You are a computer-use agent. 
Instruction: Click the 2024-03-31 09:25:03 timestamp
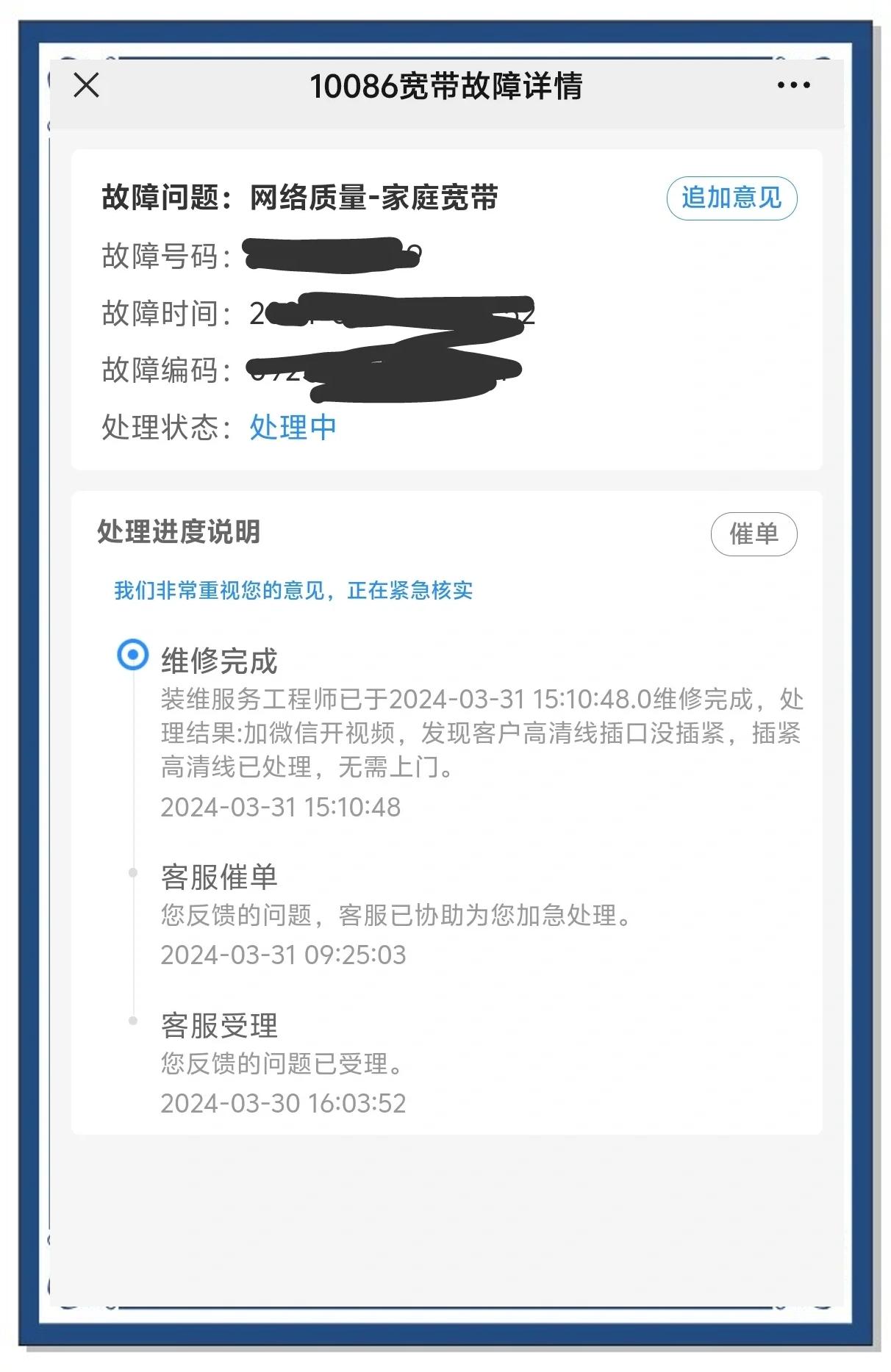click(283, 955)
